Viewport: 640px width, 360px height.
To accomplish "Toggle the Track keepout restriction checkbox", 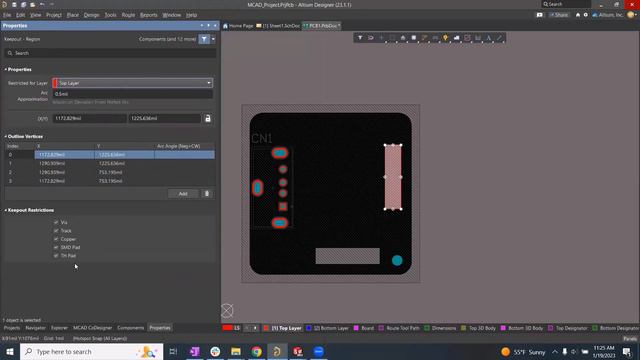I will (56, 231).
